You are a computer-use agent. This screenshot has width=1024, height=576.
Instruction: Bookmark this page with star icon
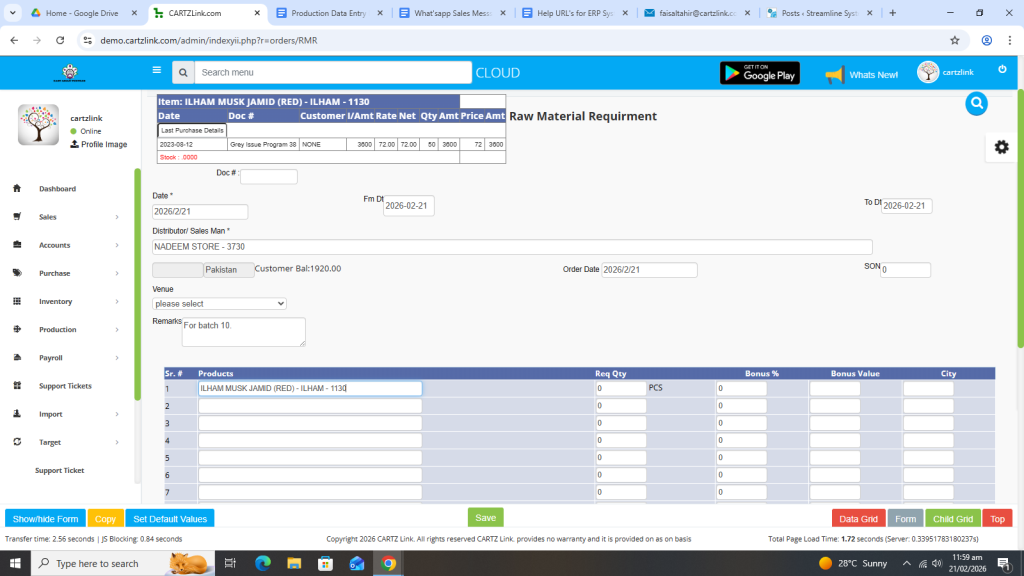click(x=955, y=41)
